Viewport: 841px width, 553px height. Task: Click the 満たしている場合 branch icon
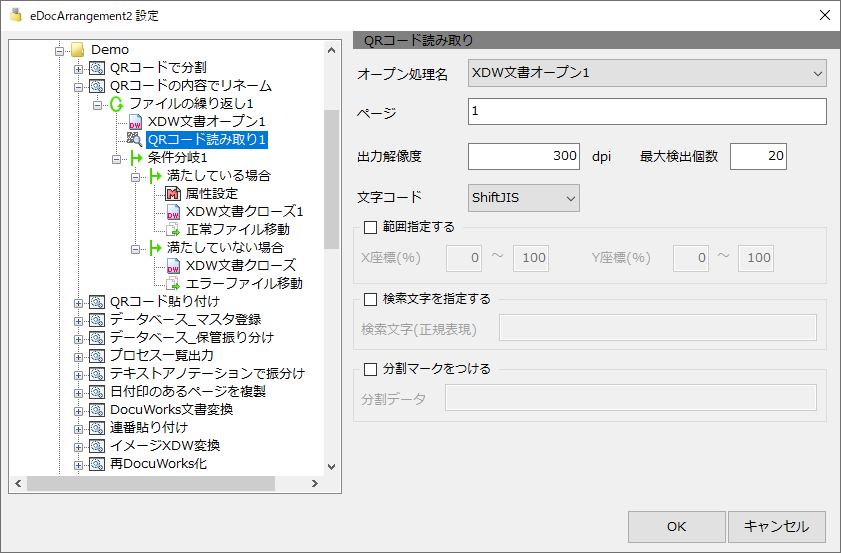pos(155,176)
